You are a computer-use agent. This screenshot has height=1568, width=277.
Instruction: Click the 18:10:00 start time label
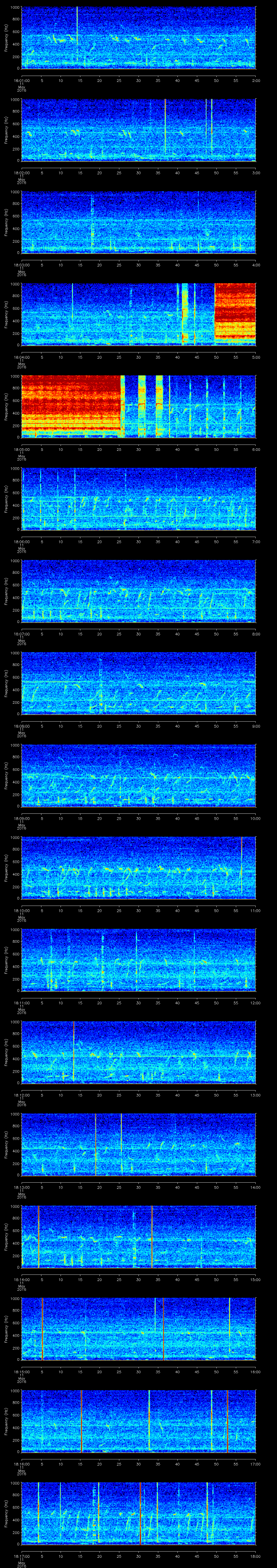[x=21, y=910]
